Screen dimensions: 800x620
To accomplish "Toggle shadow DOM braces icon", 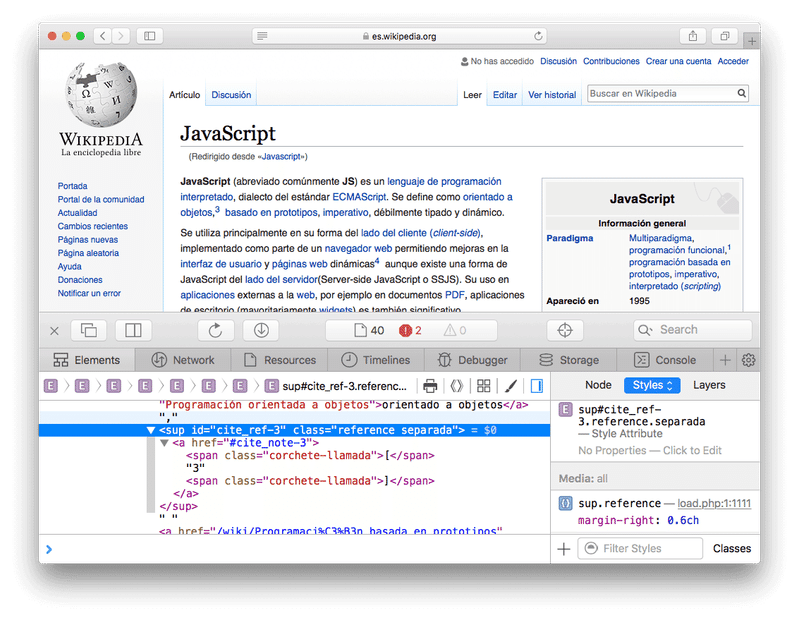I will pos(457,386).
